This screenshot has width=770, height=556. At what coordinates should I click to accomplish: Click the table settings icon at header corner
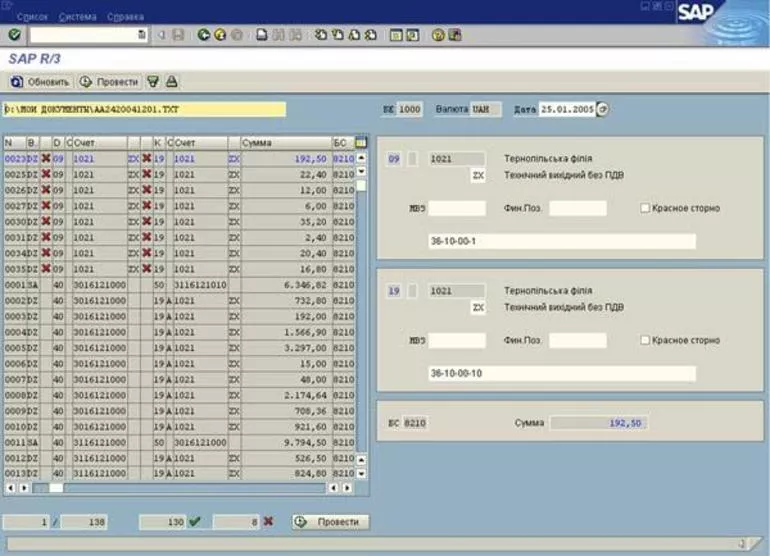(x=360, y=143)
